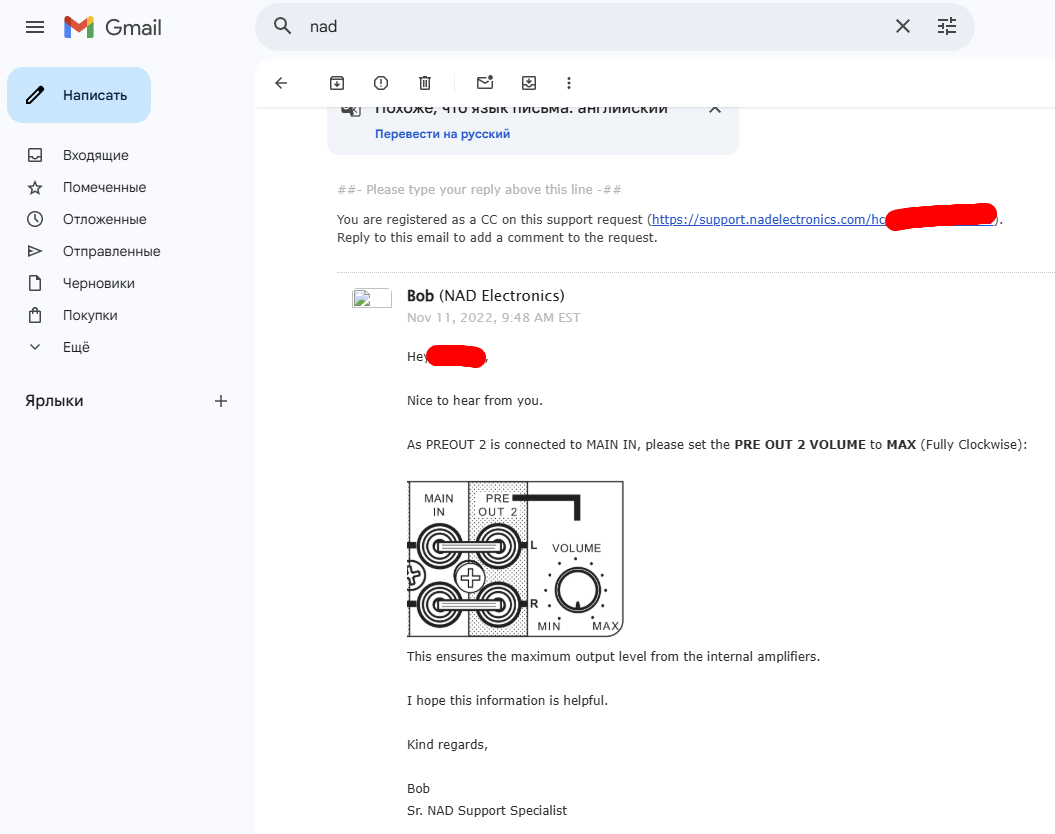This screenshot has width=1055, height=834.
Task: Expand the Ещё sidebar section
Action: coord(76,347)
